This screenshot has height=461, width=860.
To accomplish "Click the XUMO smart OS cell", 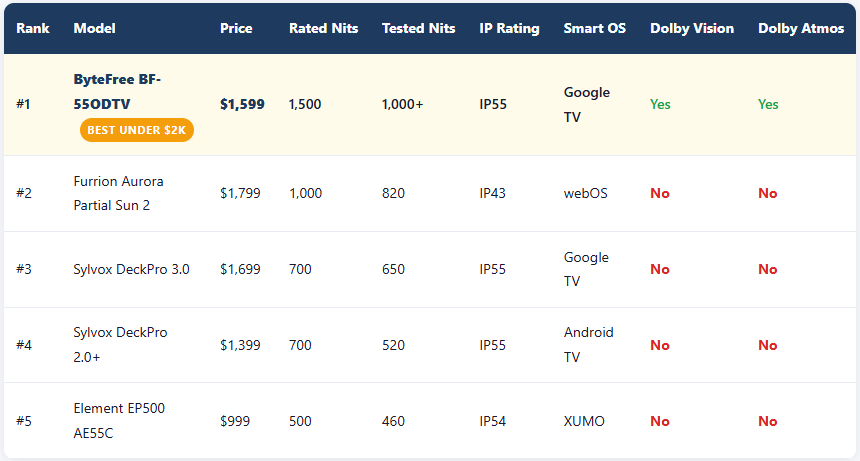I will (584, 421).
